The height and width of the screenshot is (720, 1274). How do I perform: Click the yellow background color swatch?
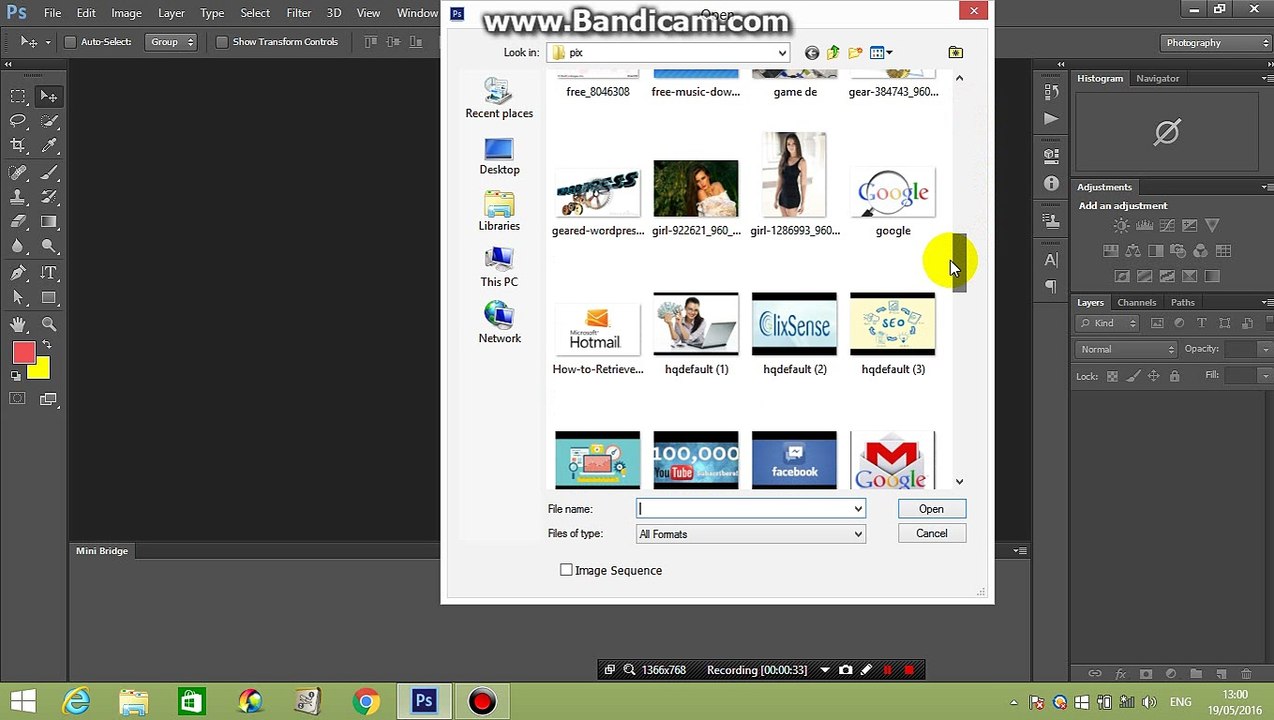pos(40,371)
